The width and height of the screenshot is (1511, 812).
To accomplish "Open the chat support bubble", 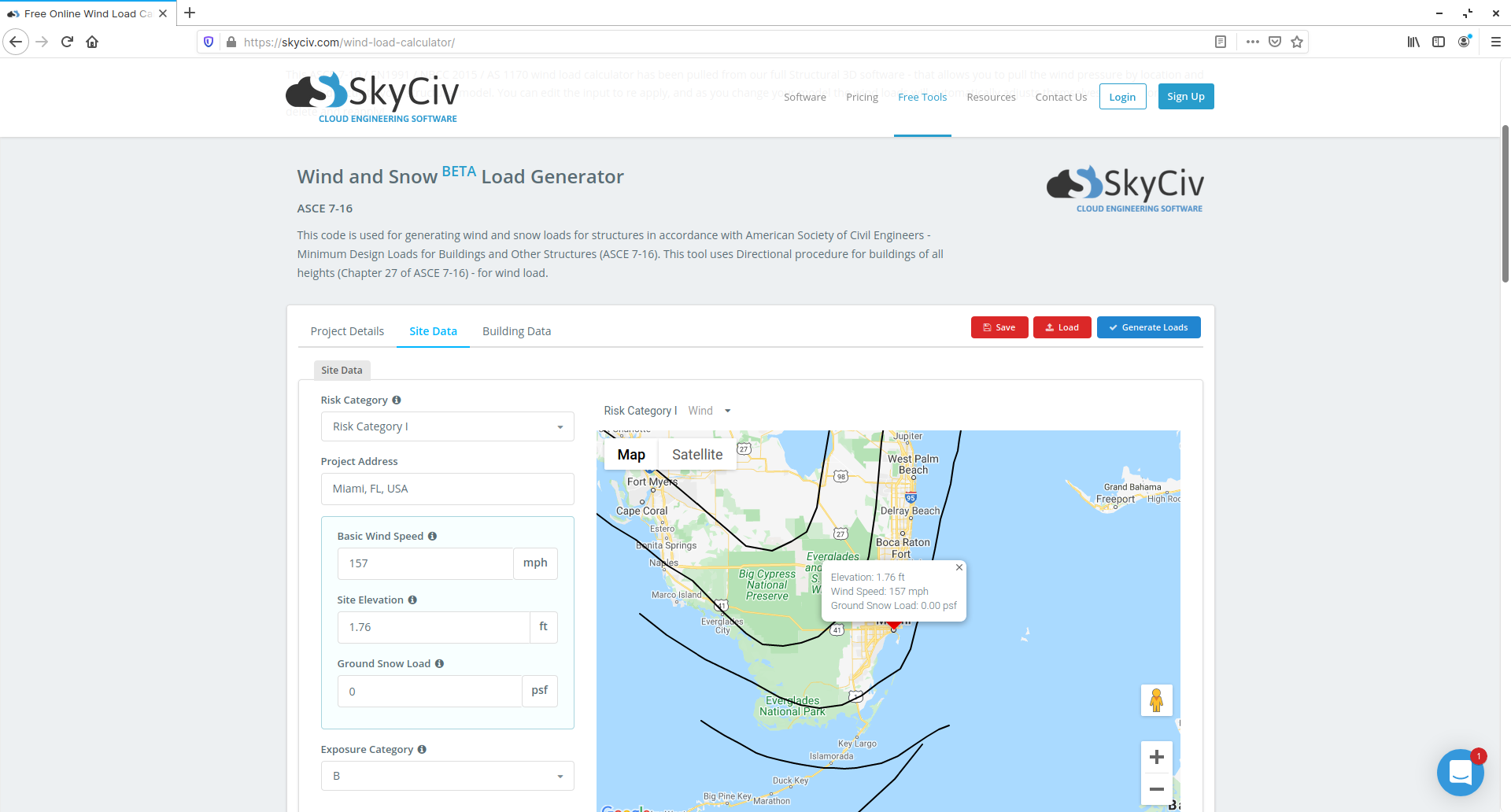I will coord(1461,772).
